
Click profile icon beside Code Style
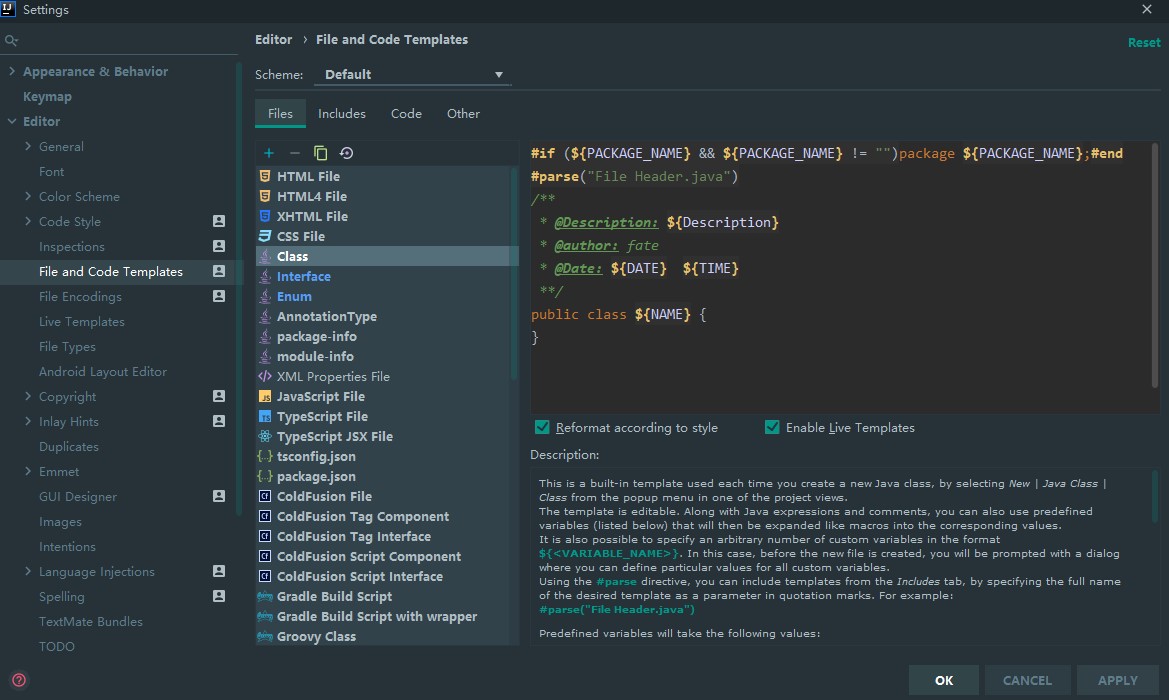[218, 221]
